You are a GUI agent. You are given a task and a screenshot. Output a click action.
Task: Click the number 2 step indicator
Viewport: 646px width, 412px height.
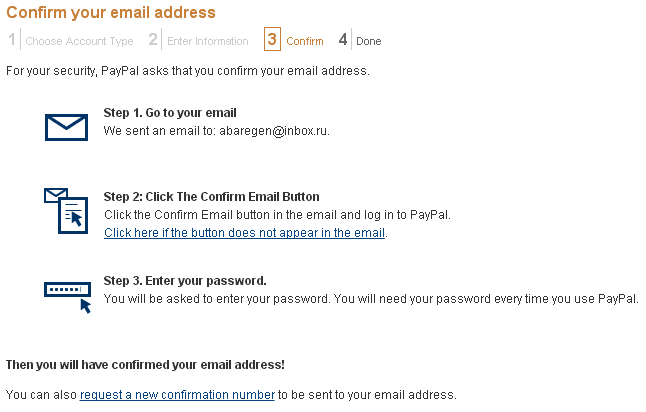pyautogui.click(x=153, y=40)
